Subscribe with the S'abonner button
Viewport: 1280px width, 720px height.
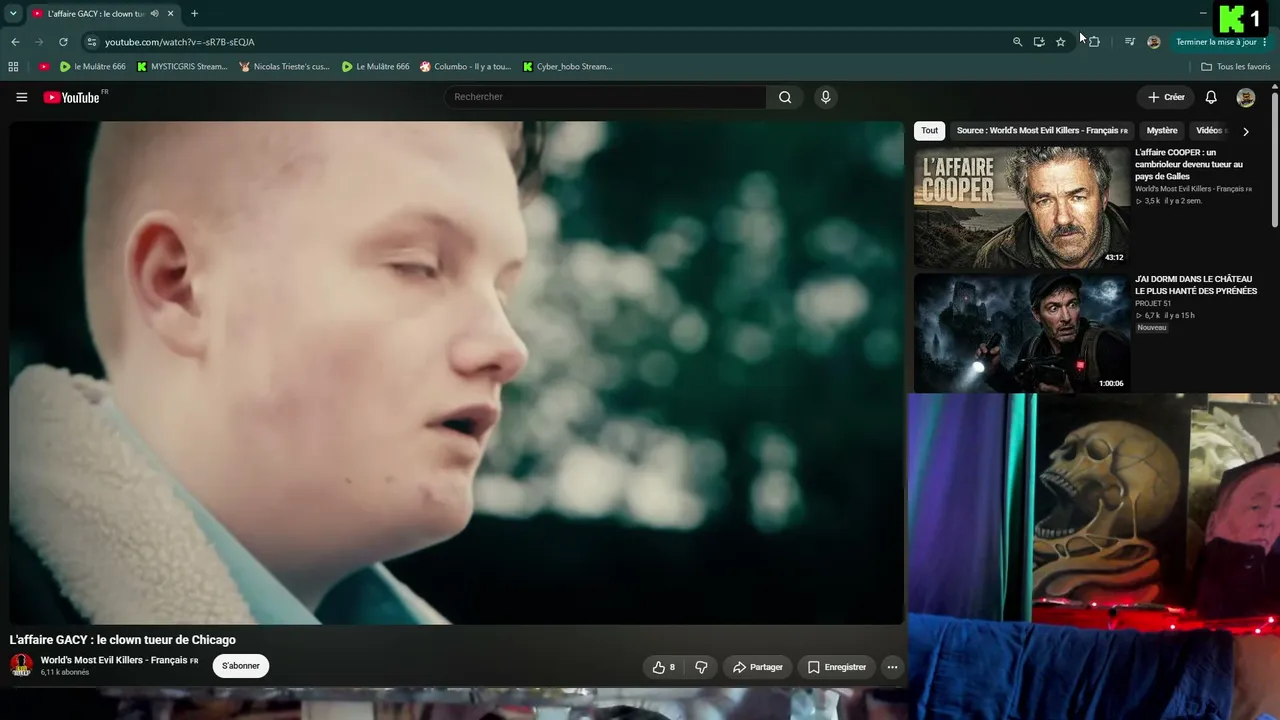(241, 666)
